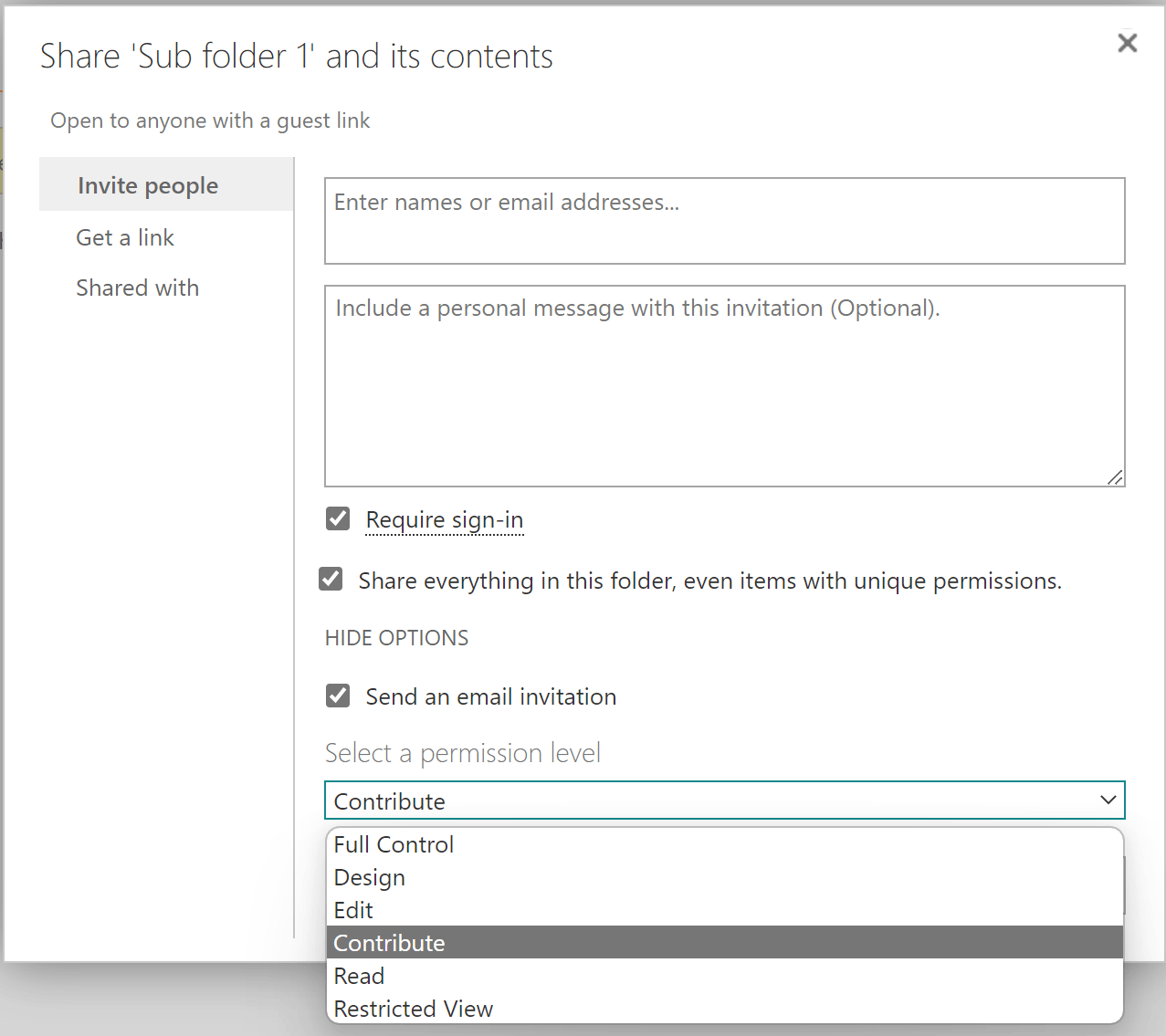Click the names or email addresses field

click(x=725, y=221)
